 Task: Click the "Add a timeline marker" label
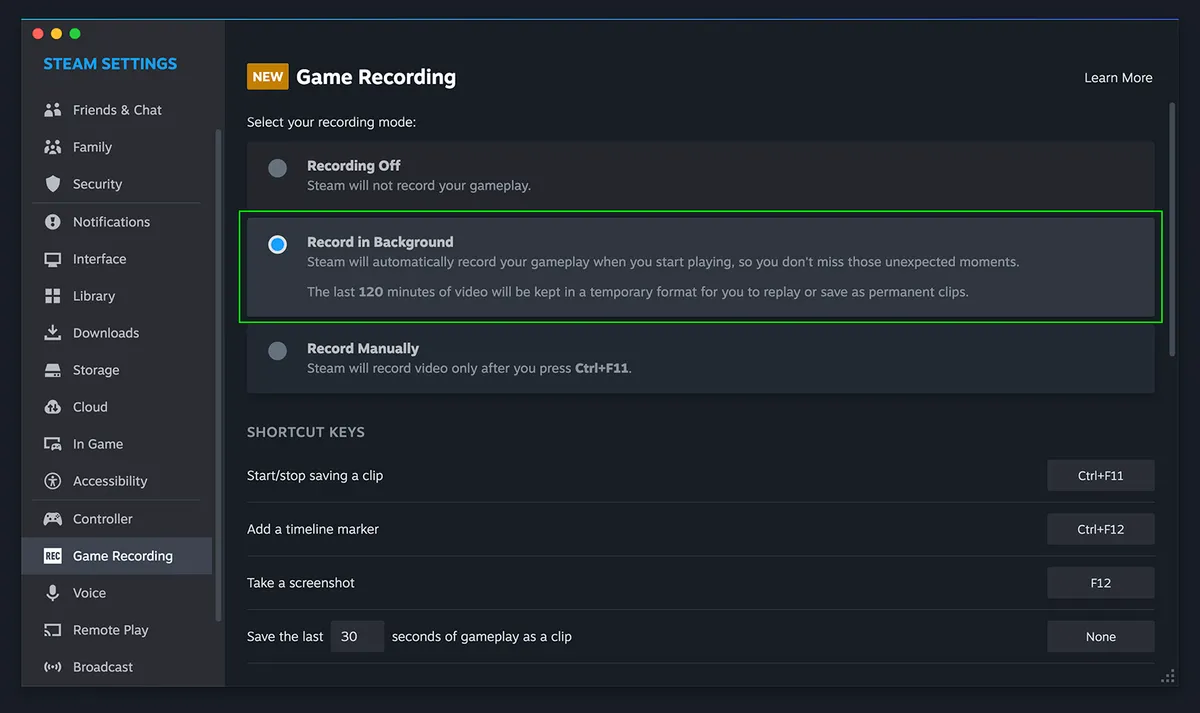(313, 529)
